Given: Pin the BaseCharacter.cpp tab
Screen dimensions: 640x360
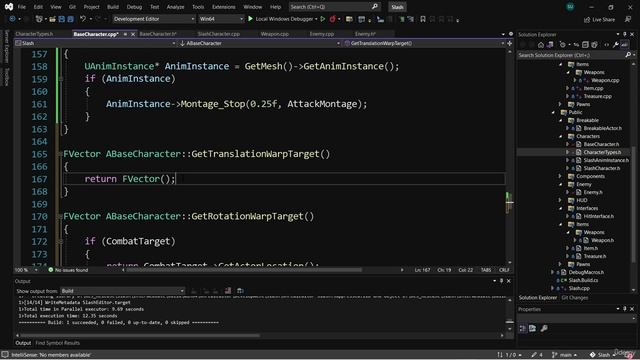Looking at the screenshot, I should (125, 34).
